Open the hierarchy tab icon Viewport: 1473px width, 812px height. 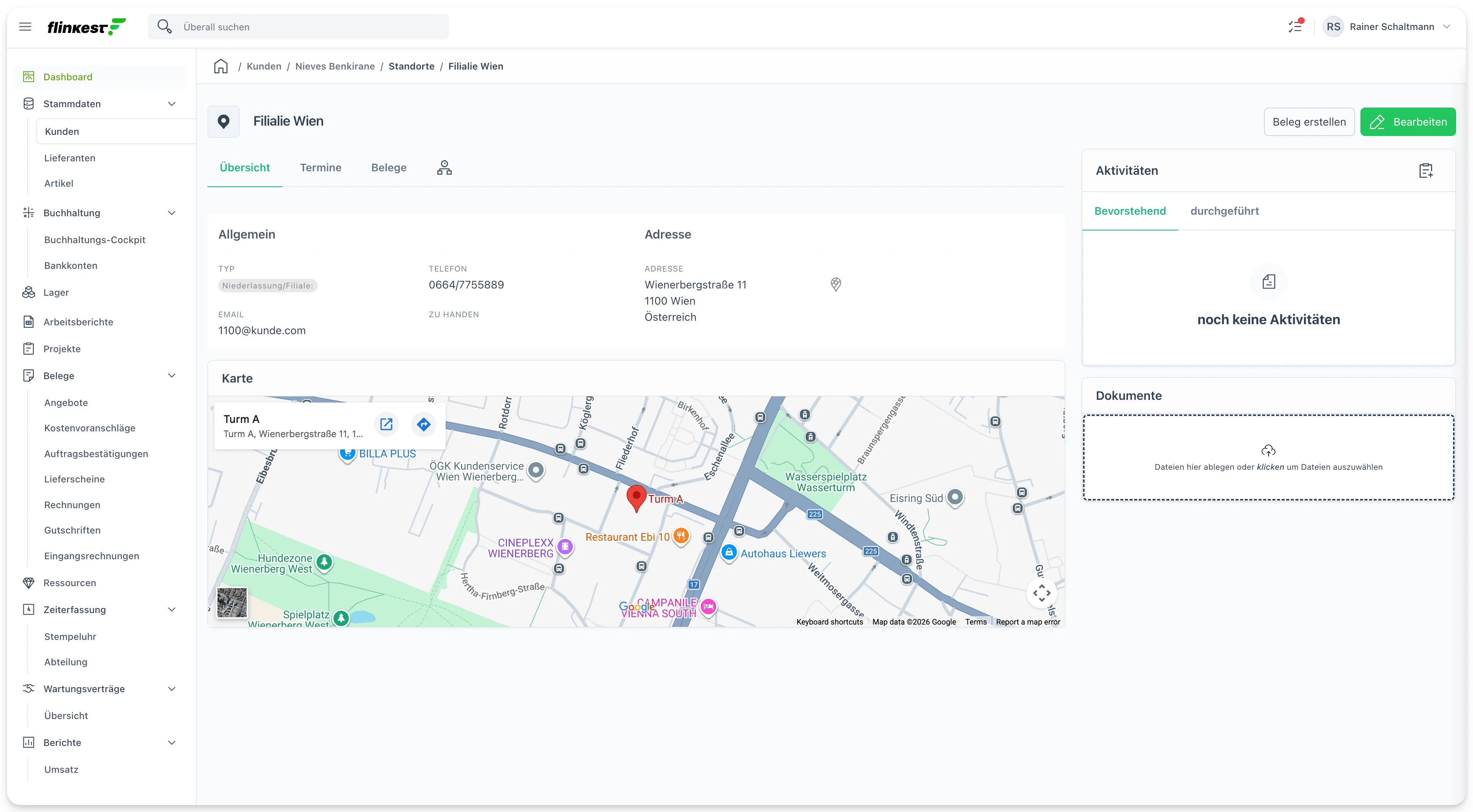444,167
